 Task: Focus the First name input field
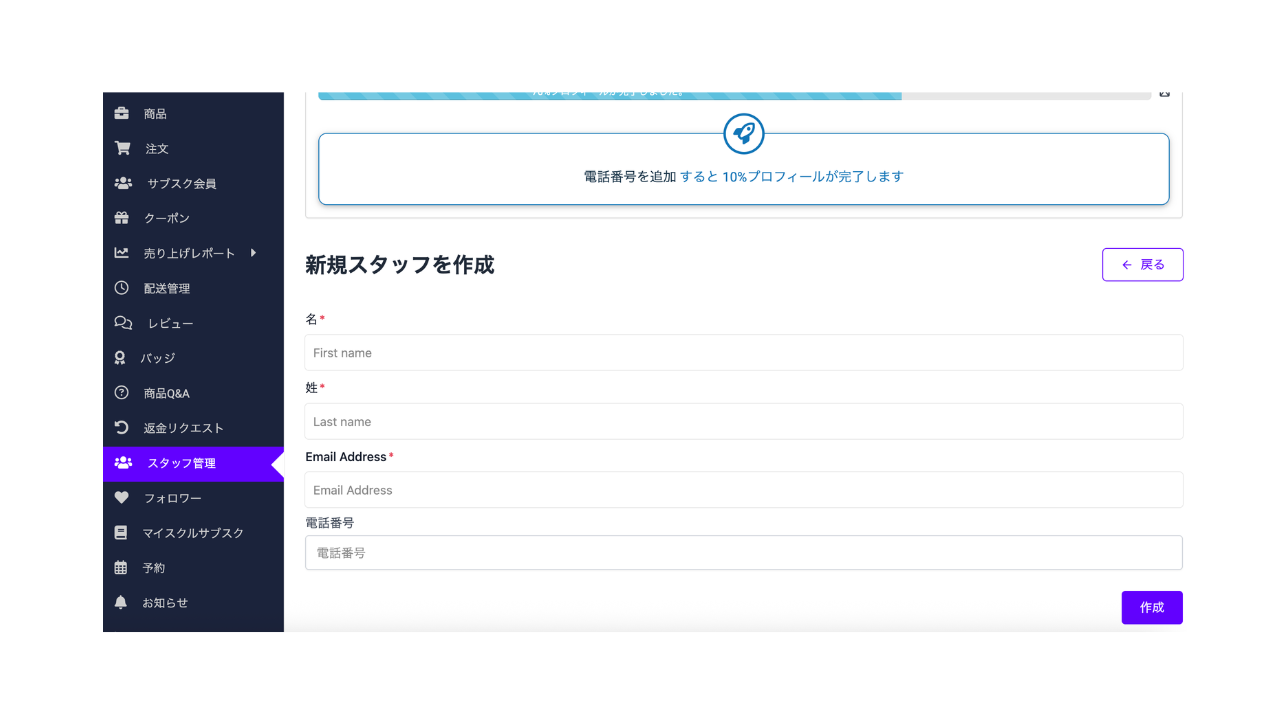[744, 353]
